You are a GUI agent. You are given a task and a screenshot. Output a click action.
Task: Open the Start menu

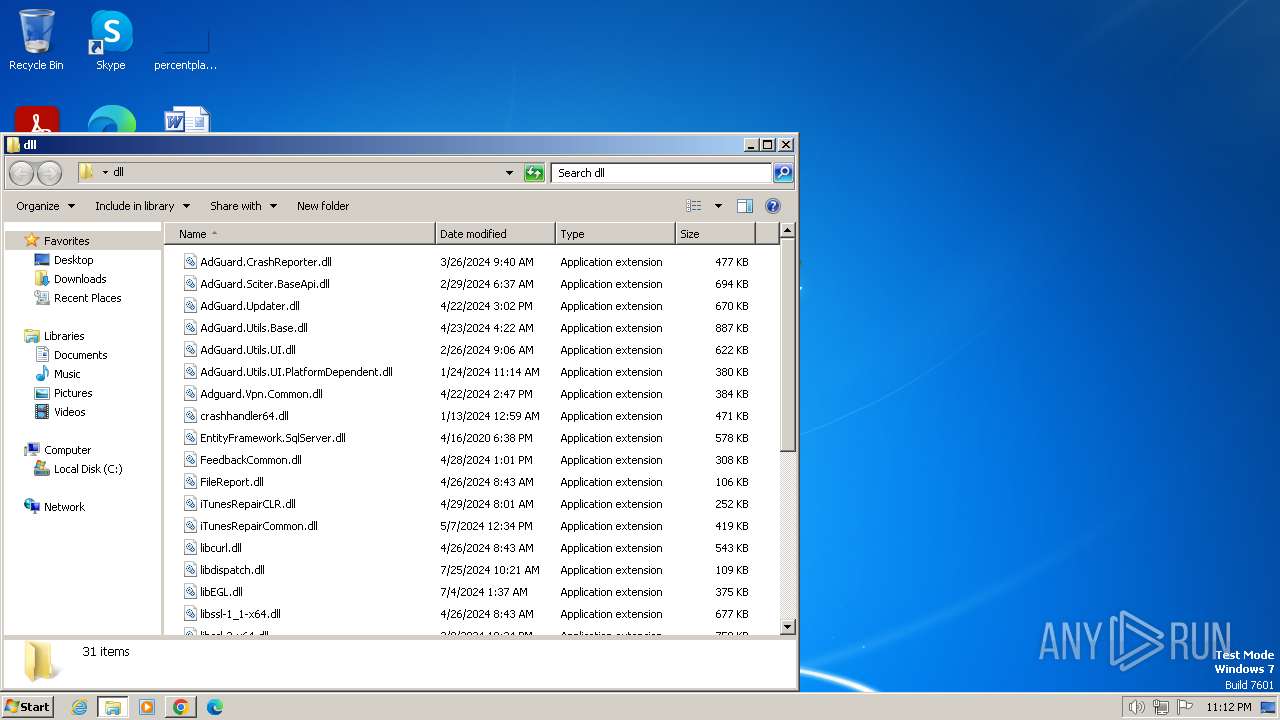pos(27,706)
